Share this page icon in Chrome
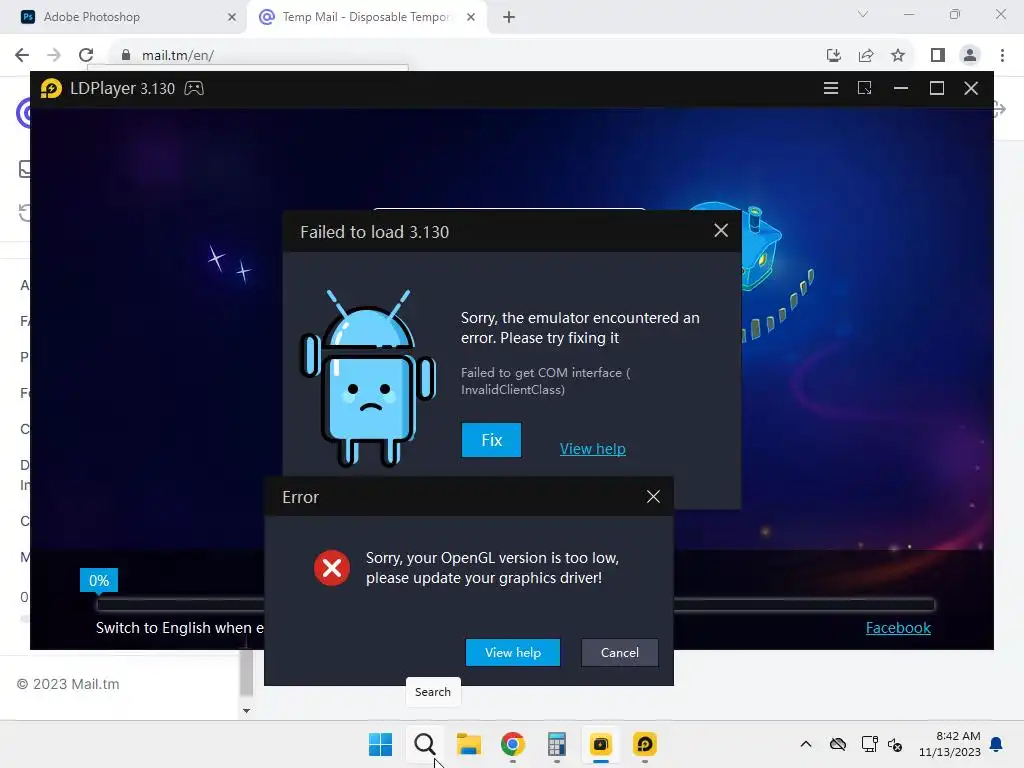The width and height of the screenshot is (1024, 768). (866, 56)
